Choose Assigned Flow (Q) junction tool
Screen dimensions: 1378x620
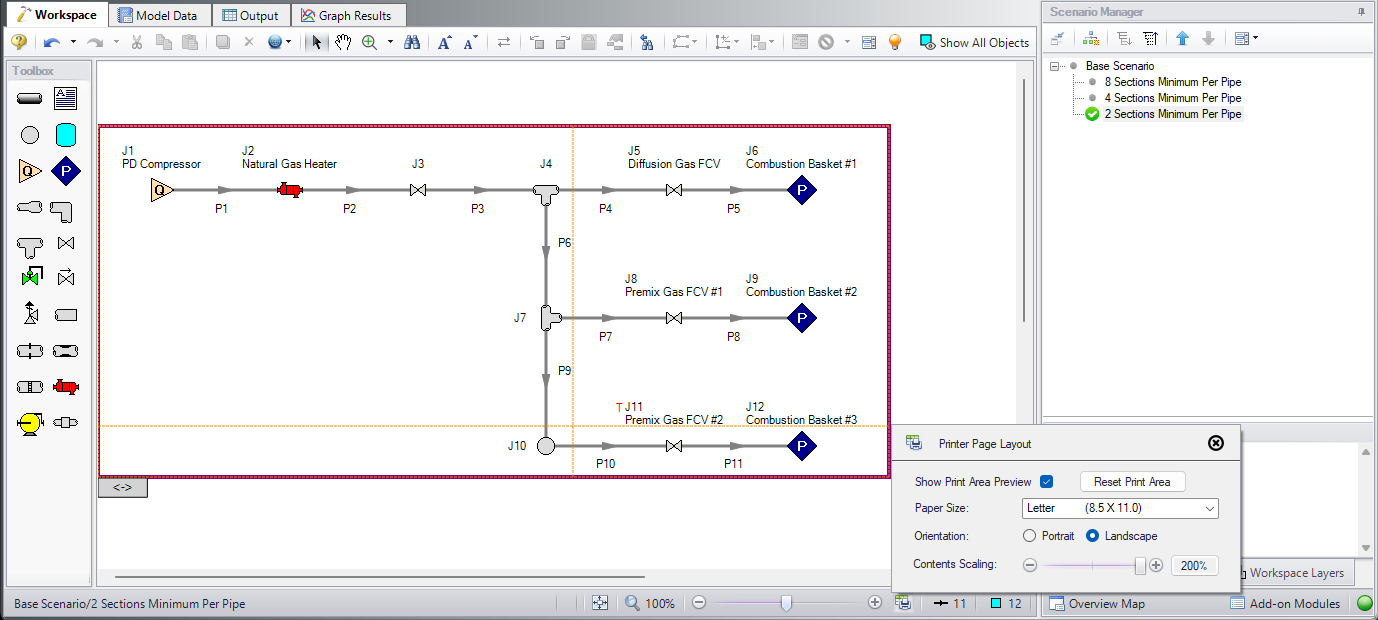(30, 171)
